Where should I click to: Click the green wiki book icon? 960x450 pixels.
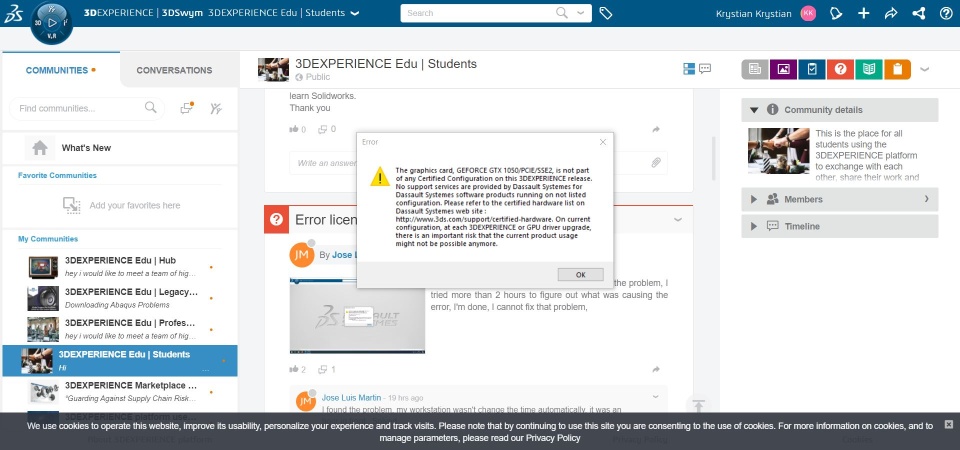click(x=869, y=69)
